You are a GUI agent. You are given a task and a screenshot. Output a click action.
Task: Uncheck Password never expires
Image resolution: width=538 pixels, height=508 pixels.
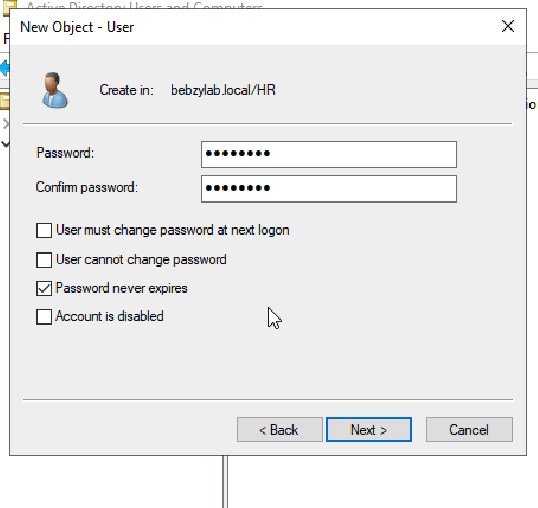(44, 288)
